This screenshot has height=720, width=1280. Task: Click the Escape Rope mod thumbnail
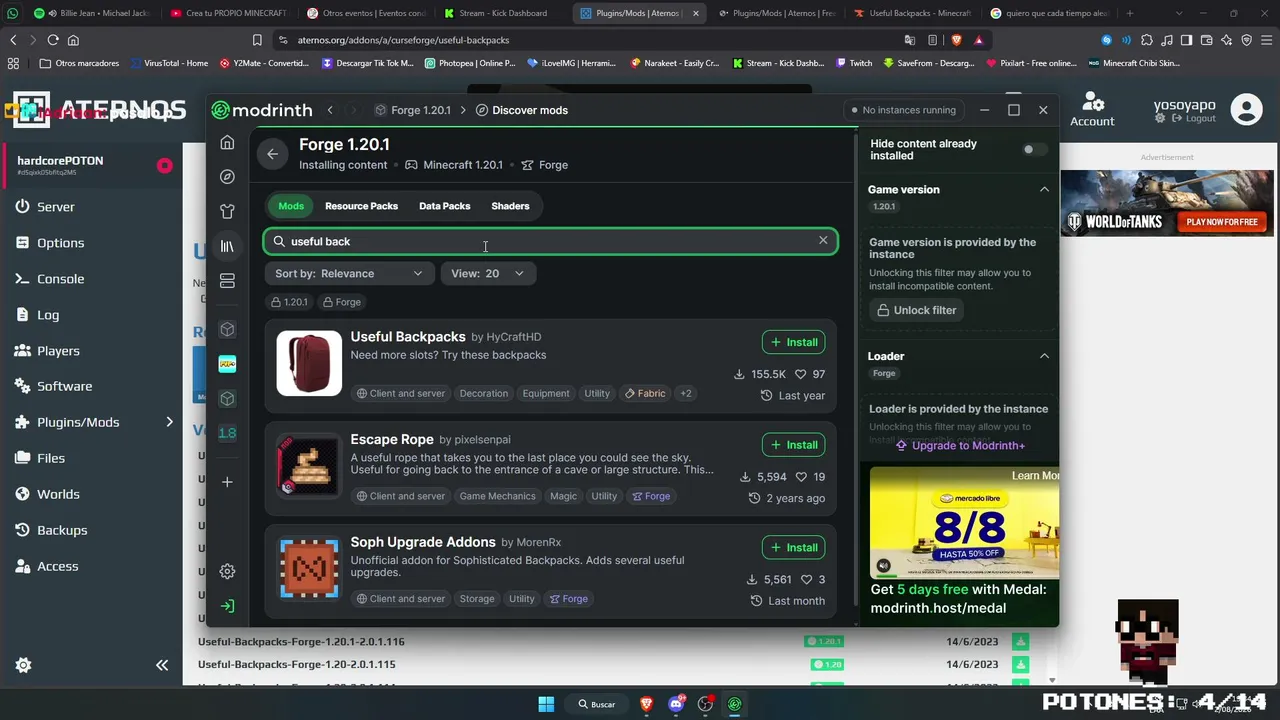pyautogui.click(x=309, y=466)
